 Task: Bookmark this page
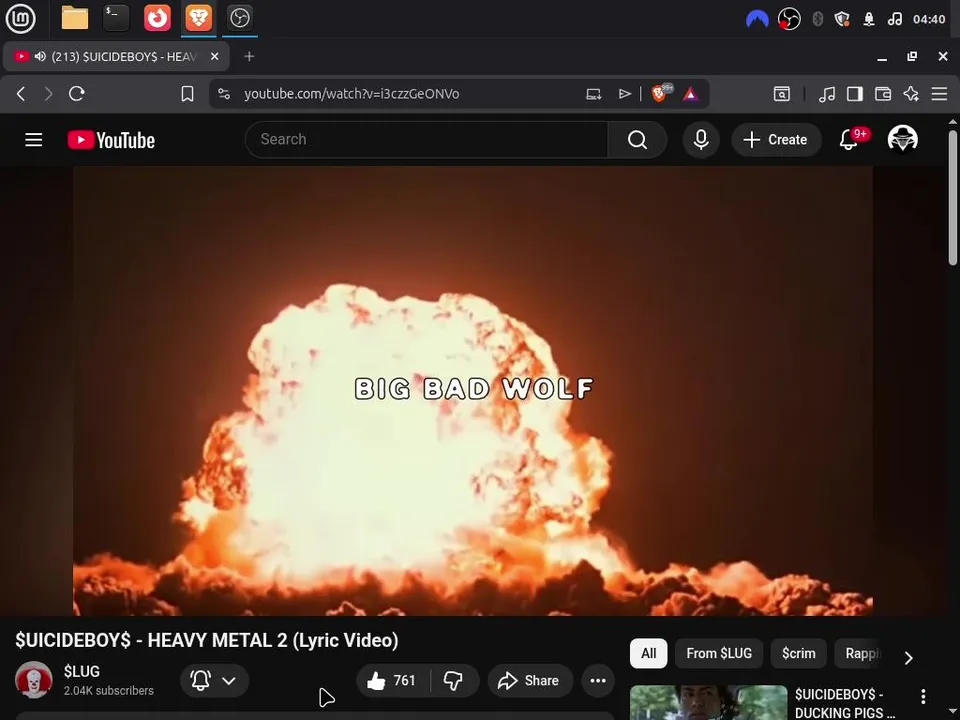click(x=187, y=94)
